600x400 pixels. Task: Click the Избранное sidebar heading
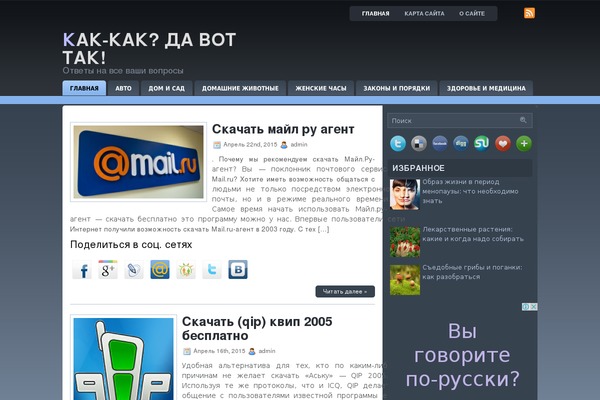coord(418,168)
